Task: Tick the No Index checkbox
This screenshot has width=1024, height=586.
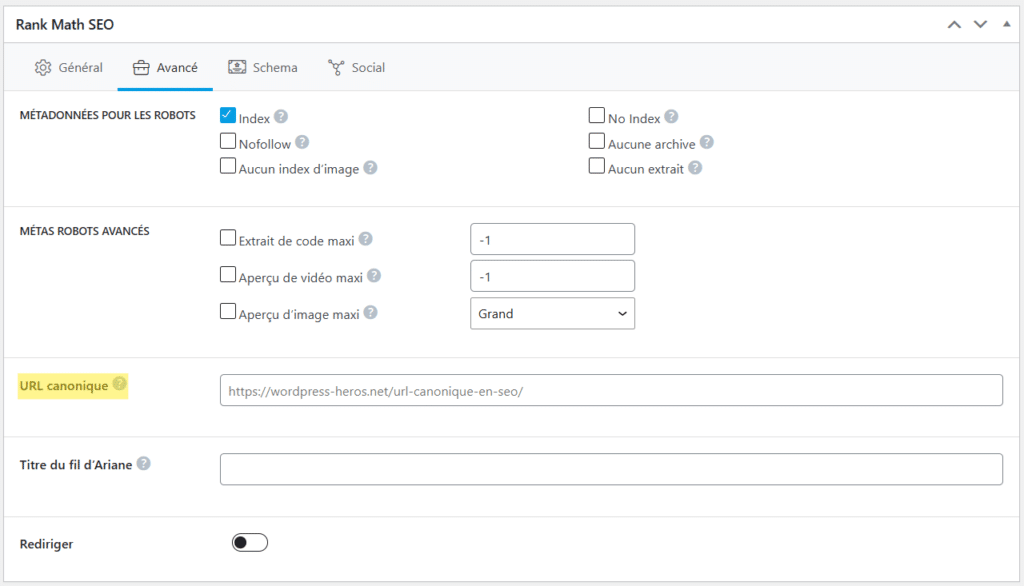Action: [596, 116]
